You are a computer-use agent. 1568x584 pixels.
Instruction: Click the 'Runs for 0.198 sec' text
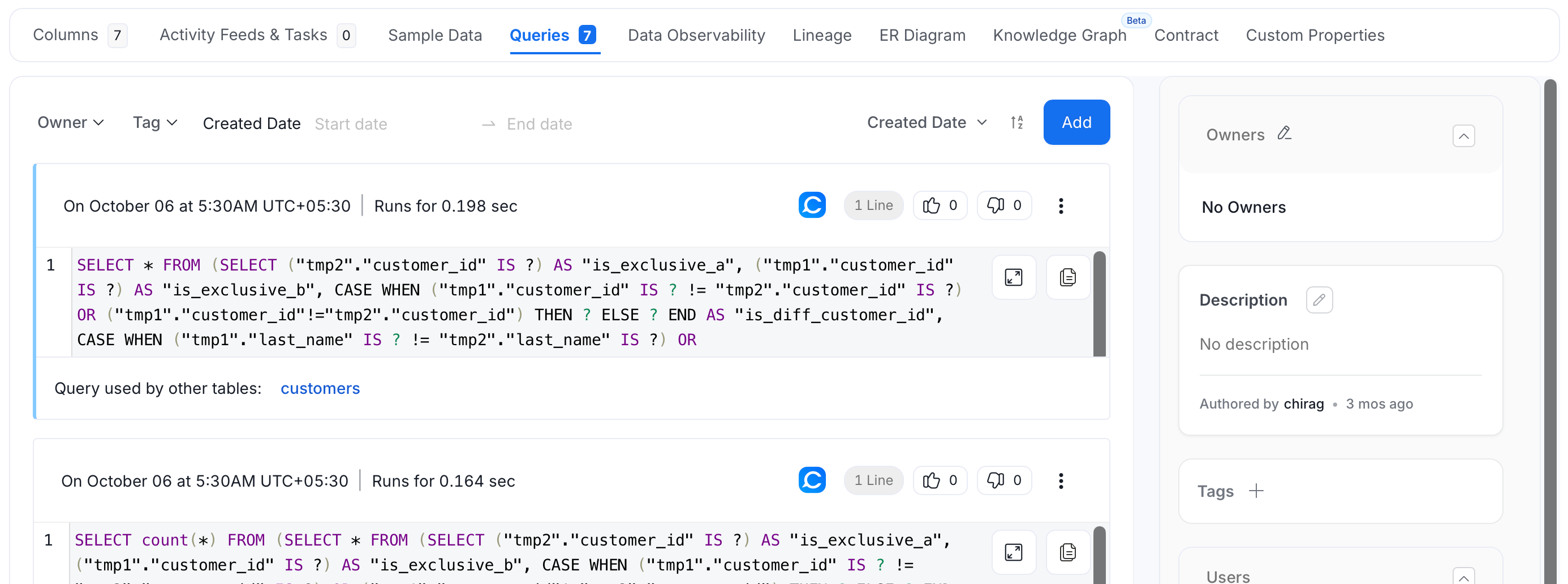click(445, 207)
